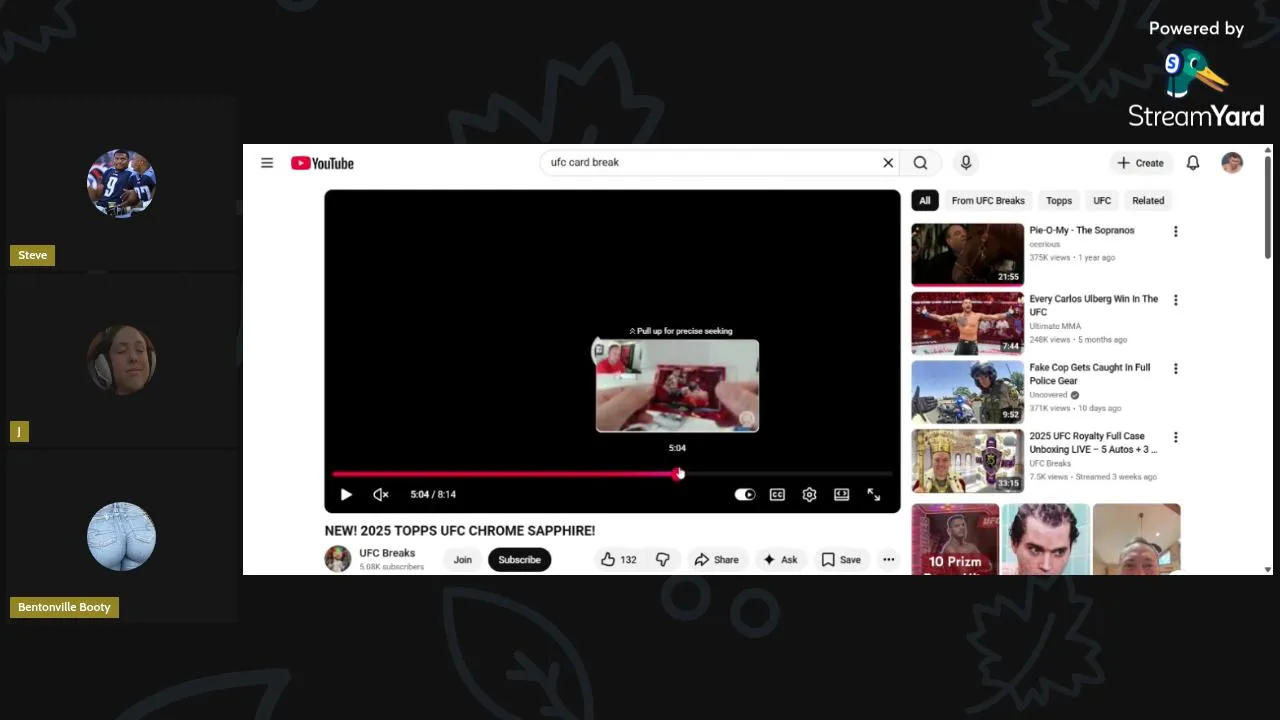Start voice search with the microphone
Screen dimensions: 1280x720
(x=965, y=163)
